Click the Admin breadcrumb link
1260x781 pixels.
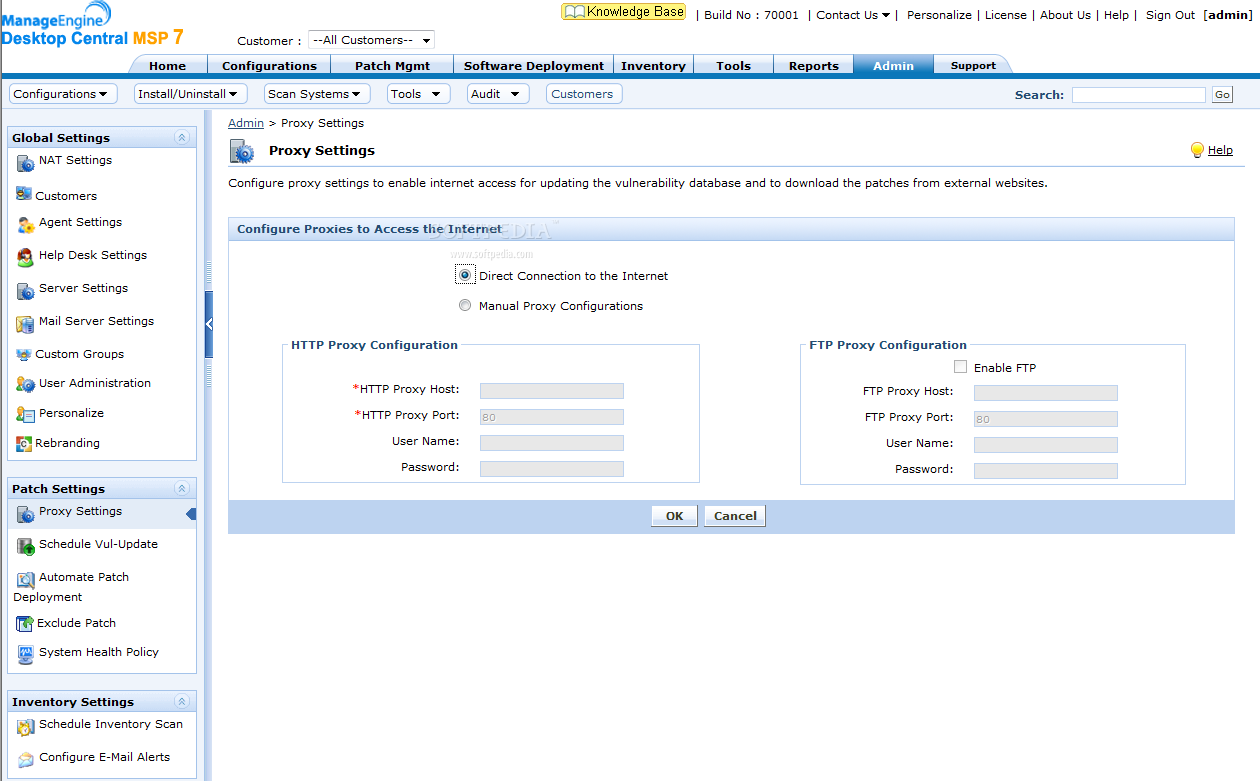[x=246, y=123]
